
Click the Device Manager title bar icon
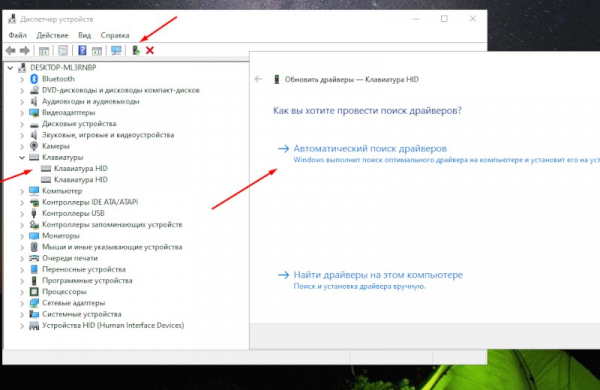(x=12, y=19)
